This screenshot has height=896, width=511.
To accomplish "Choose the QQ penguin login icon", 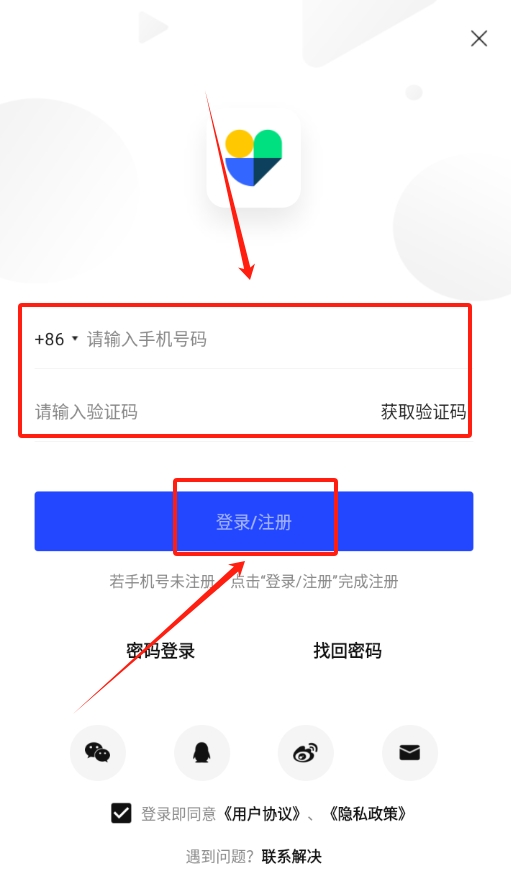I will [202, 753].
